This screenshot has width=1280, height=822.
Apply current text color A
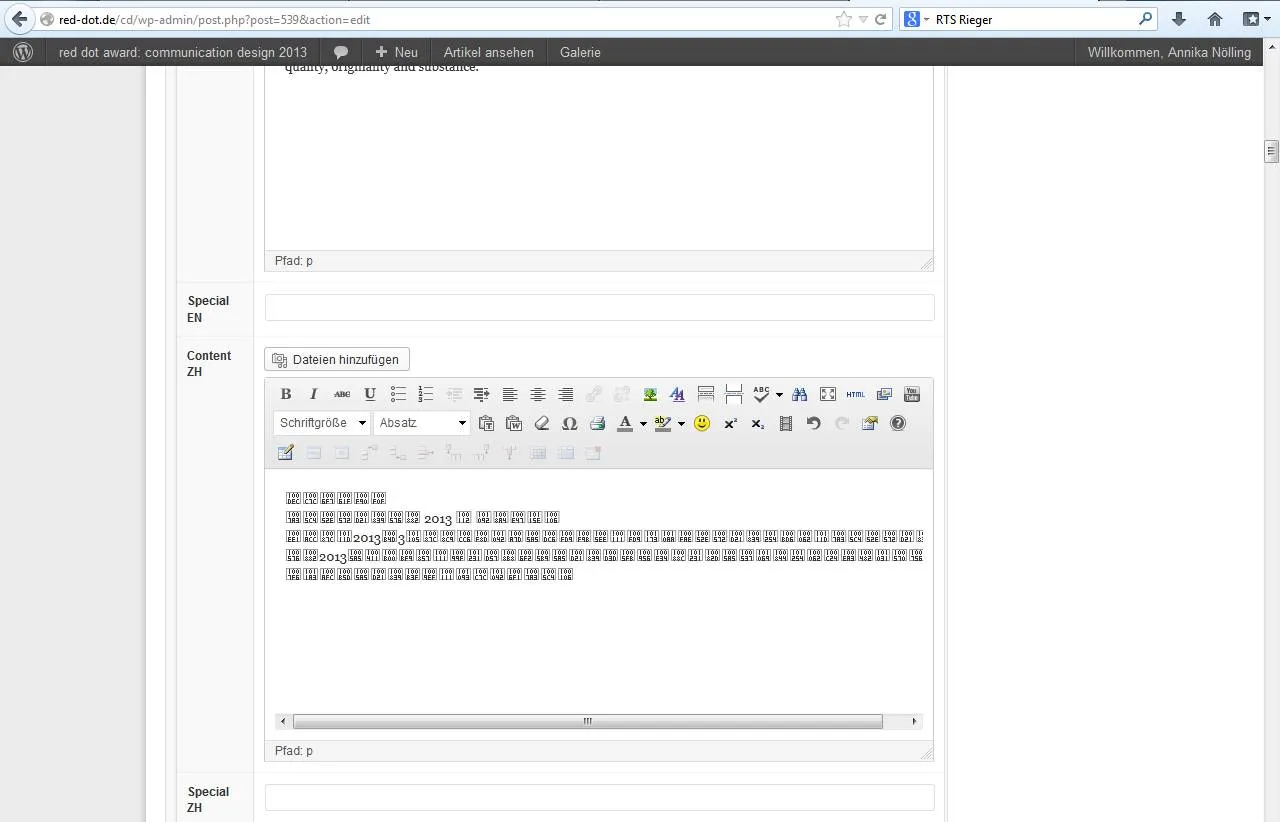tap(625, 423)
